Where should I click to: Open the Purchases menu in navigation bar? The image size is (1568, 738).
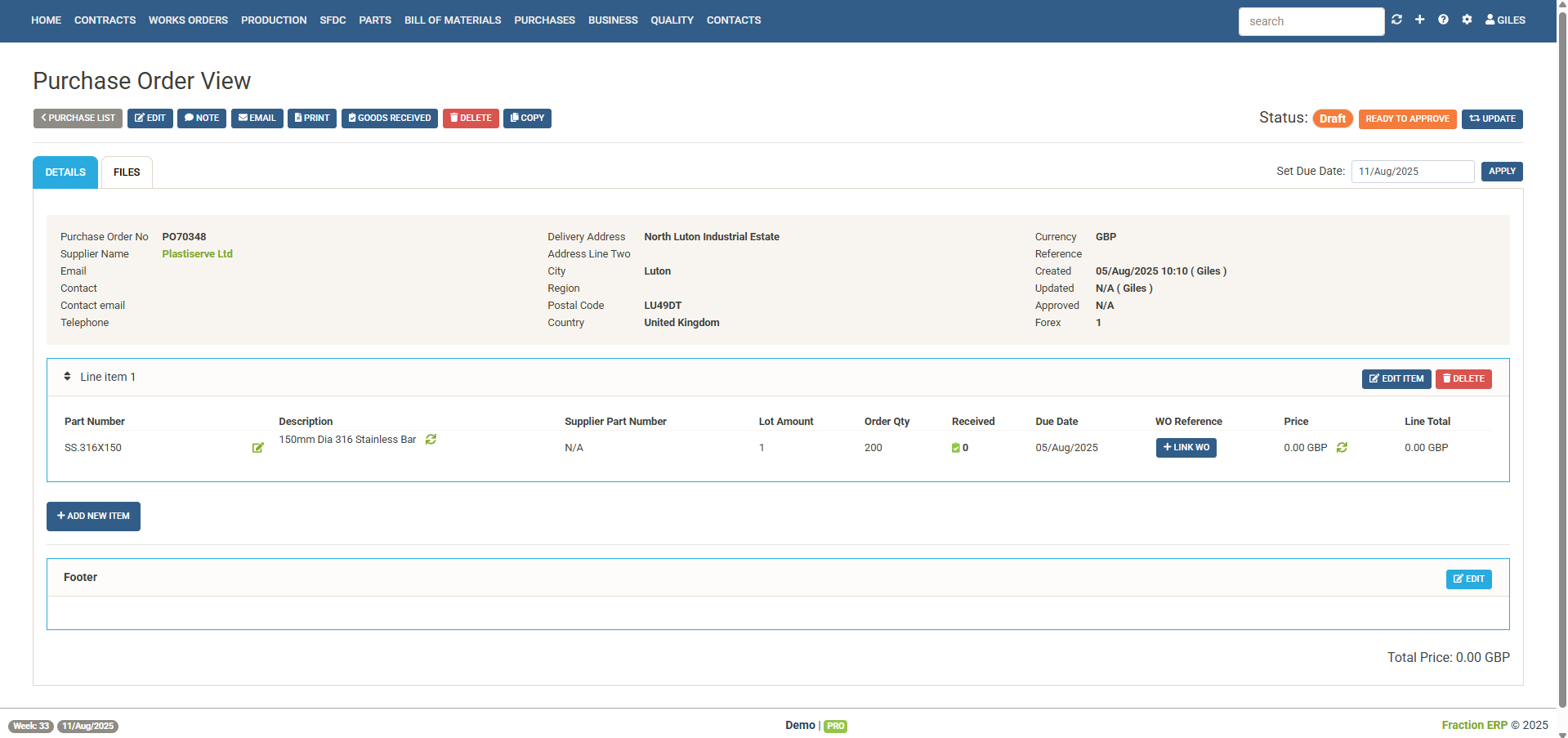tap(544, 20)
